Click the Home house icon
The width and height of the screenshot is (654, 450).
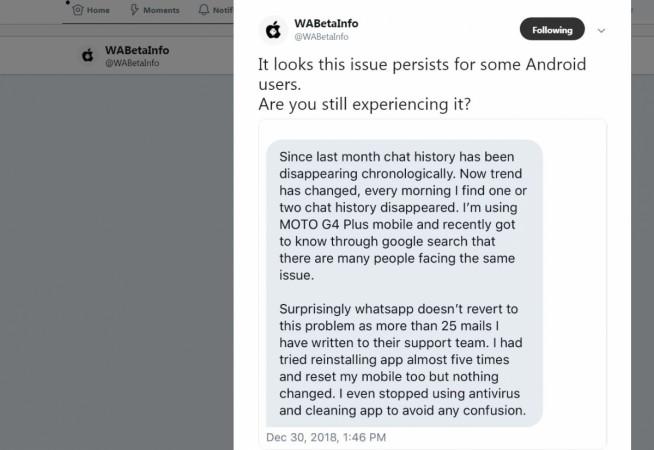point(78,10)
